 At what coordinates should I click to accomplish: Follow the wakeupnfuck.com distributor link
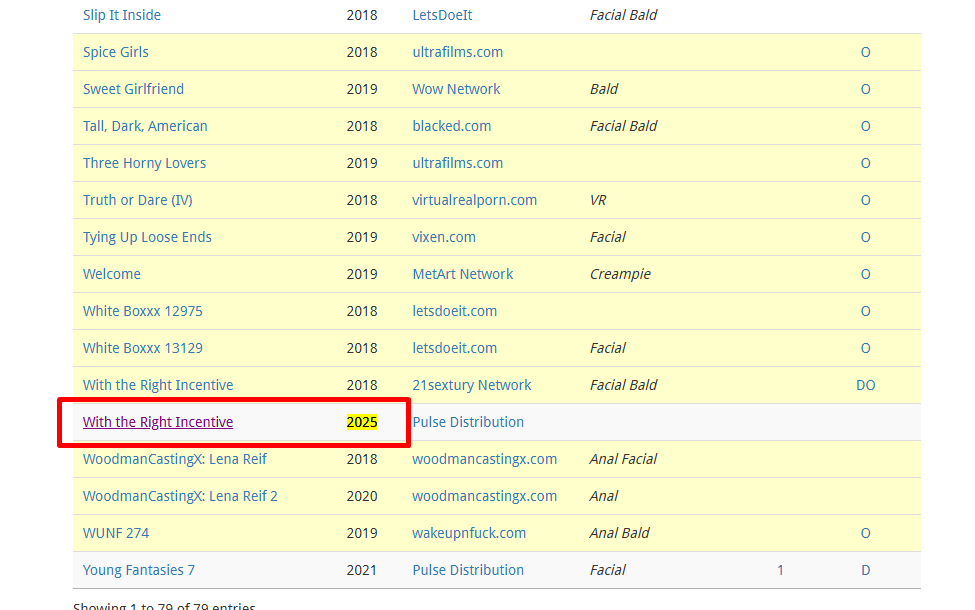point(469,533)
